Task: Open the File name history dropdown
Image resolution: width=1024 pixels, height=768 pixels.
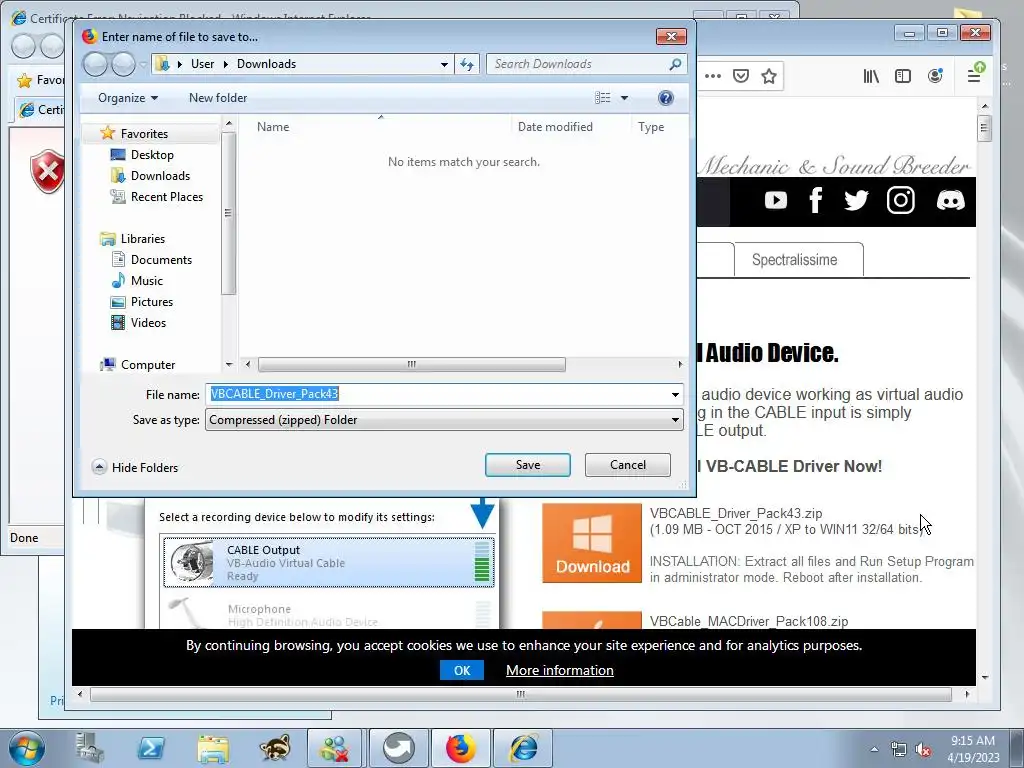Action: (675, 394)
